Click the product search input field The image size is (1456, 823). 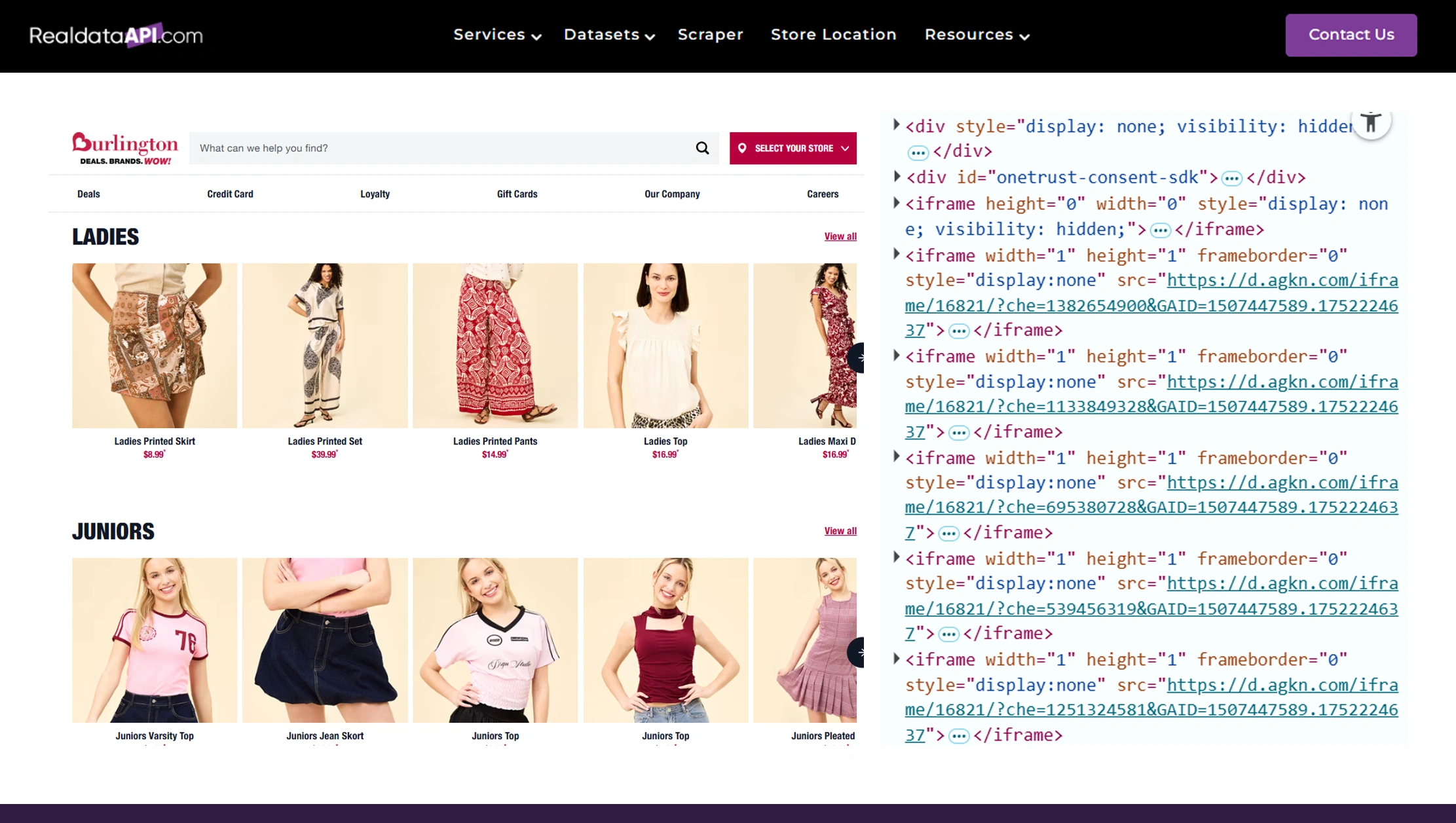coord(439,148)
